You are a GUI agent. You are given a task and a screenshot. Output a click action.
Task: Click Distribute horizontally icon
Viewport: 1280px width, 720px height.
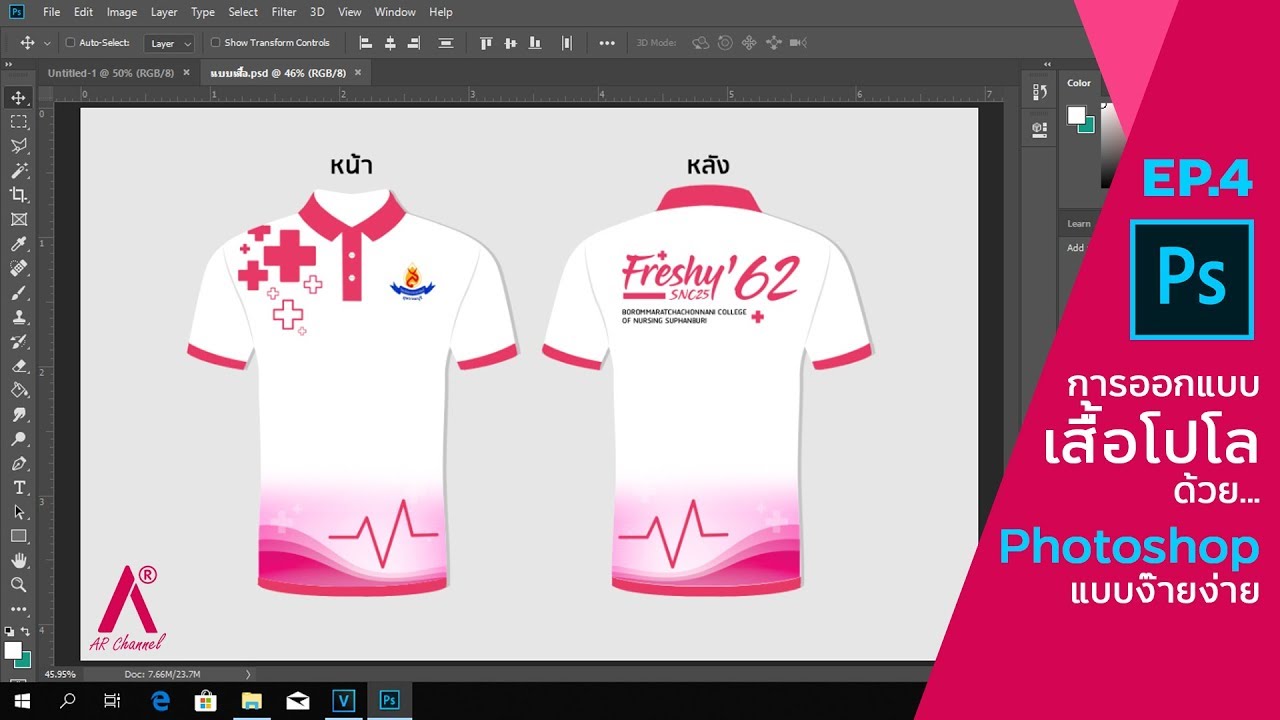tap(567, 43)
